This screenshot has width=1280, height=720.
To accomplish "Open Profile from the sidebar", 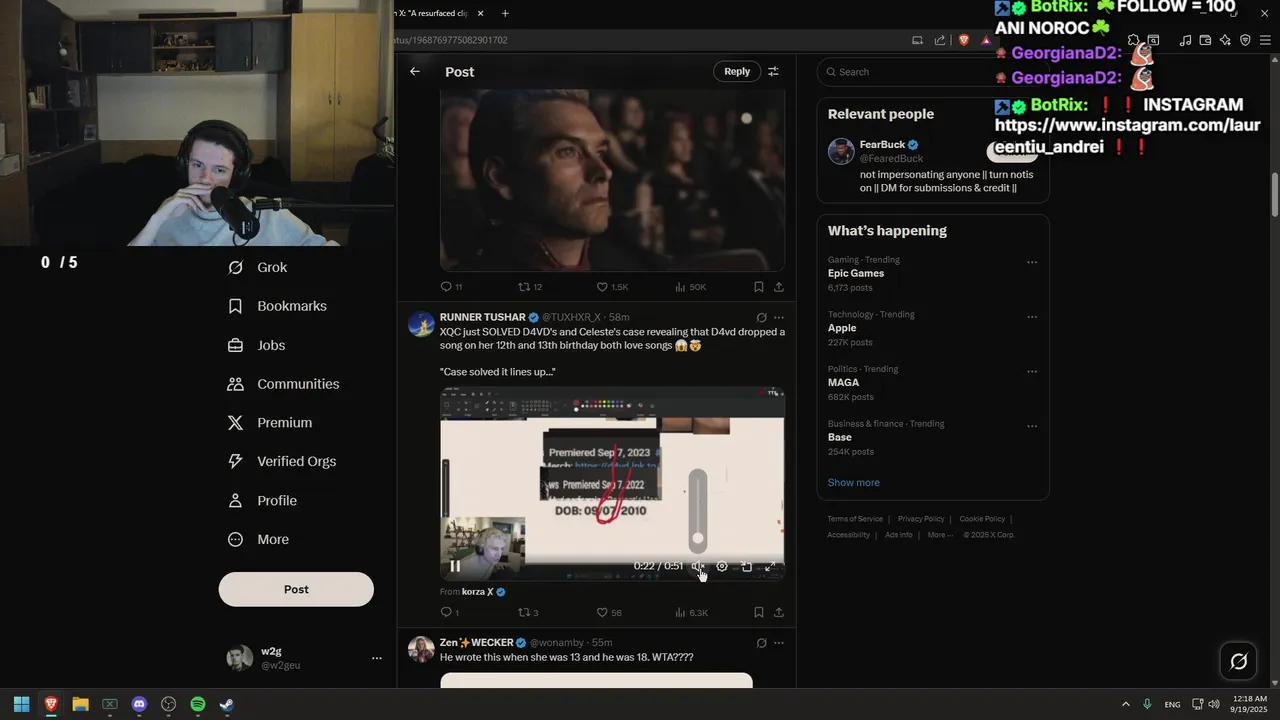I will 262,500.
